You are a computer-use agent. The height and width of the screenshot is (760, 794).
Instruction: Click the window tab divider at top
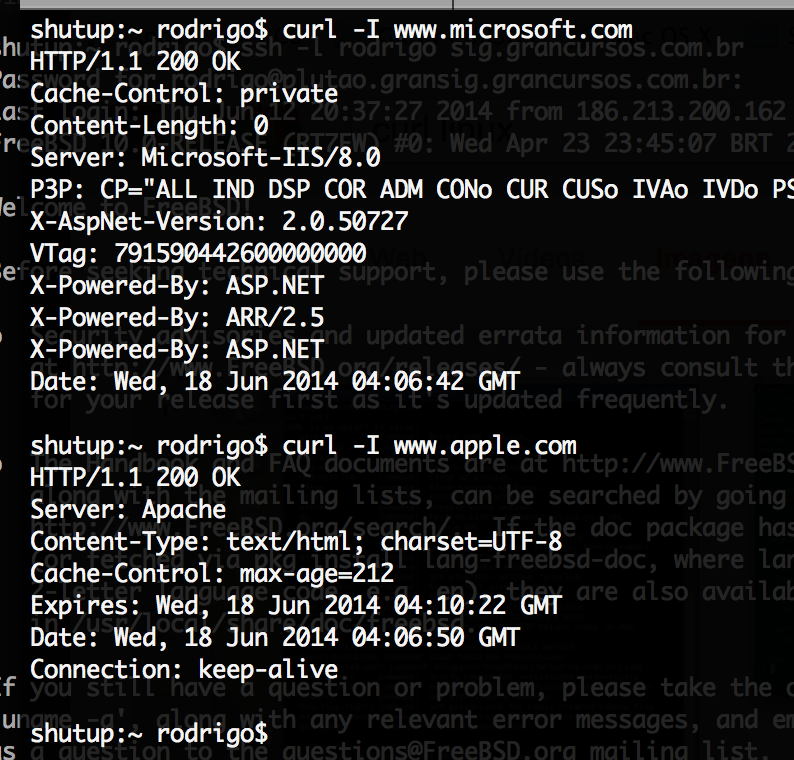coord(452,5)
